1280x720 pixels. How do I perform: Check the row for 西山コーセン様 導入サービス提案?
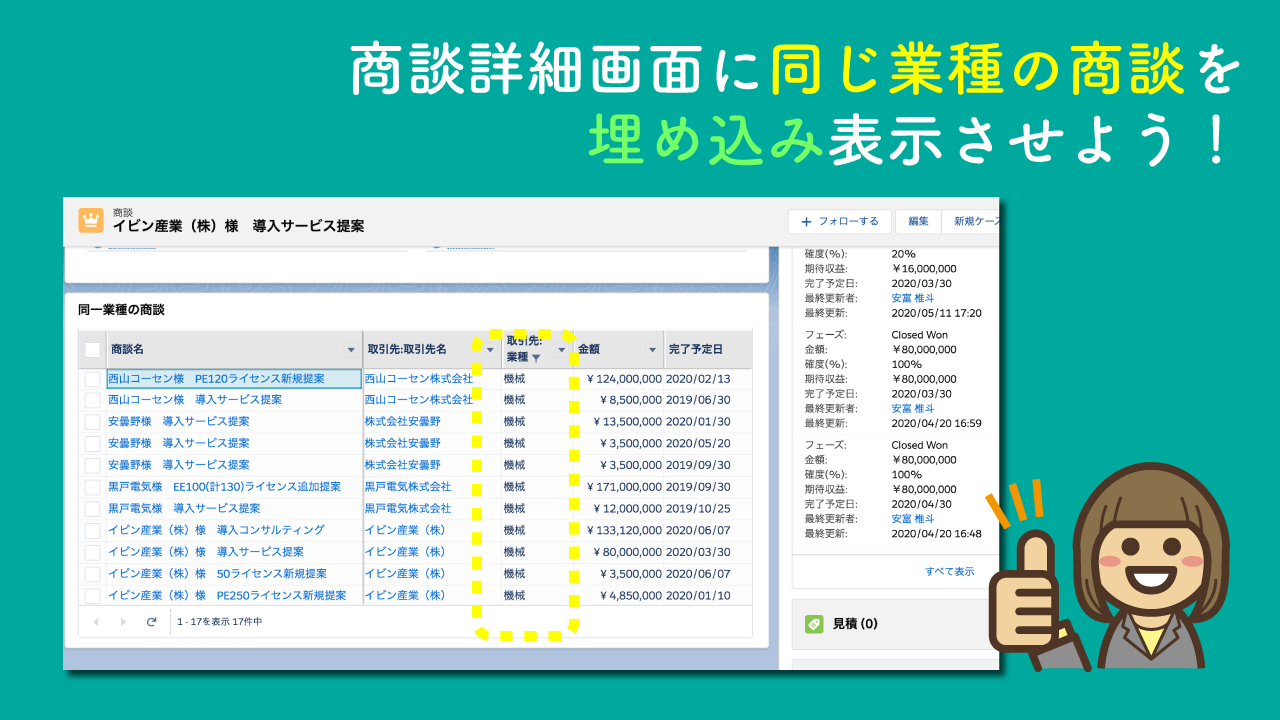(92, 400)
